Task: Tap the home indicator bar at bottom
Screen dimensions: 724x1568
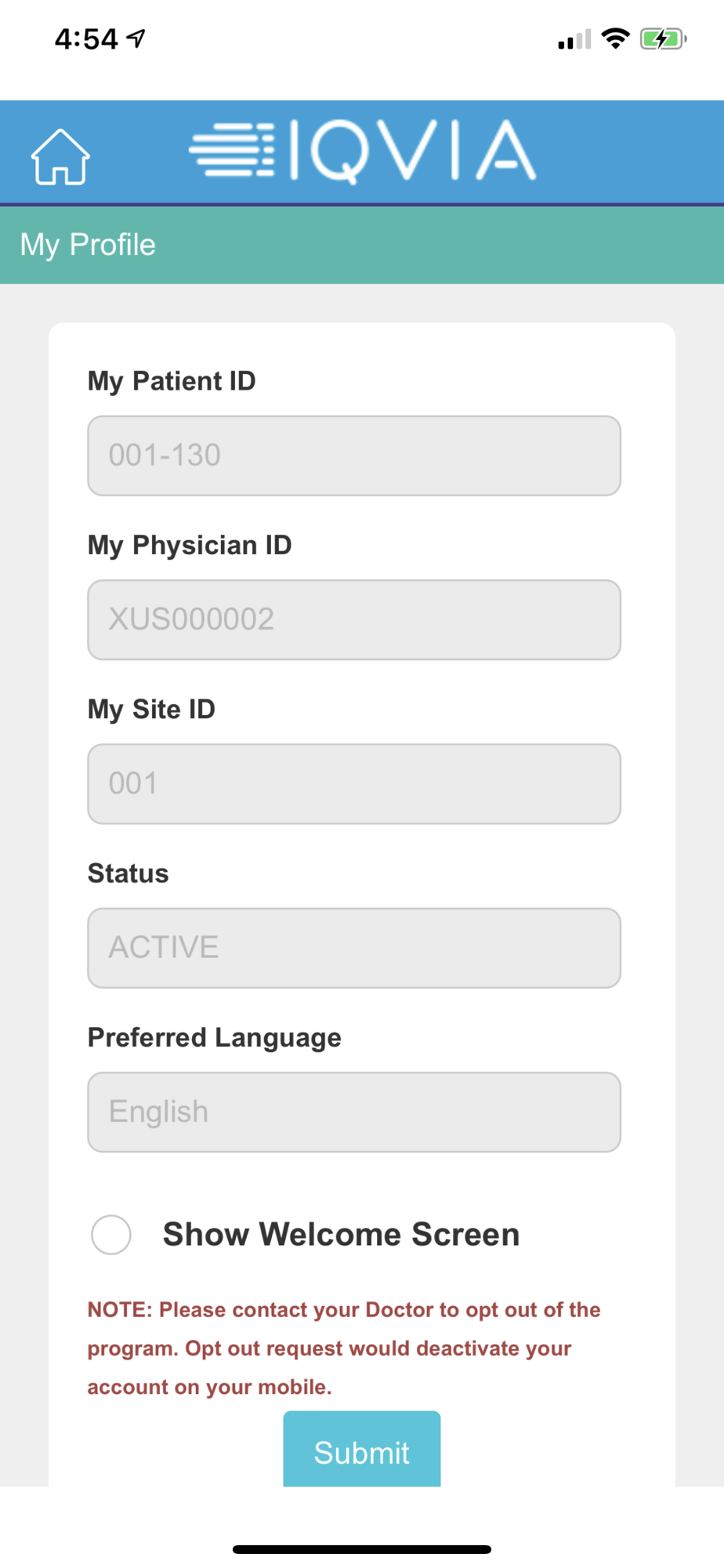Action: [x=362, y=1549]
